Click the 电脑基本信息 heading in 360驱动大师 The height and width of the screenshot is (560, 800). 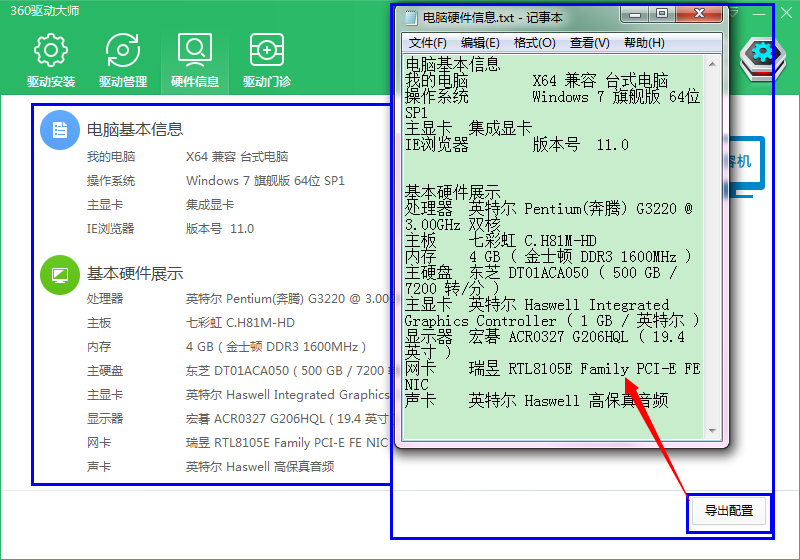[135, 130]
